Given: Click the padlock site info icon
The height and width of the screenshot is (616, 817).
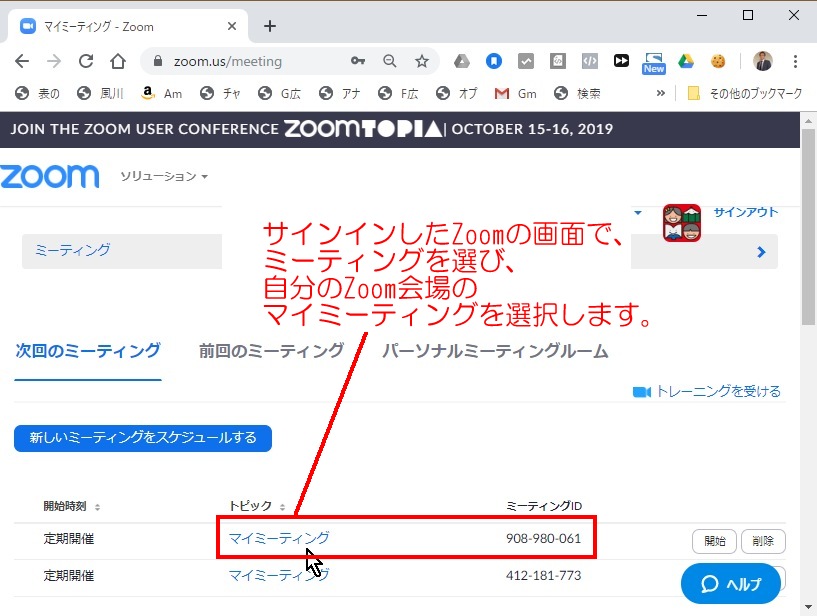Looking at the screenshot, I should [158, 61].
